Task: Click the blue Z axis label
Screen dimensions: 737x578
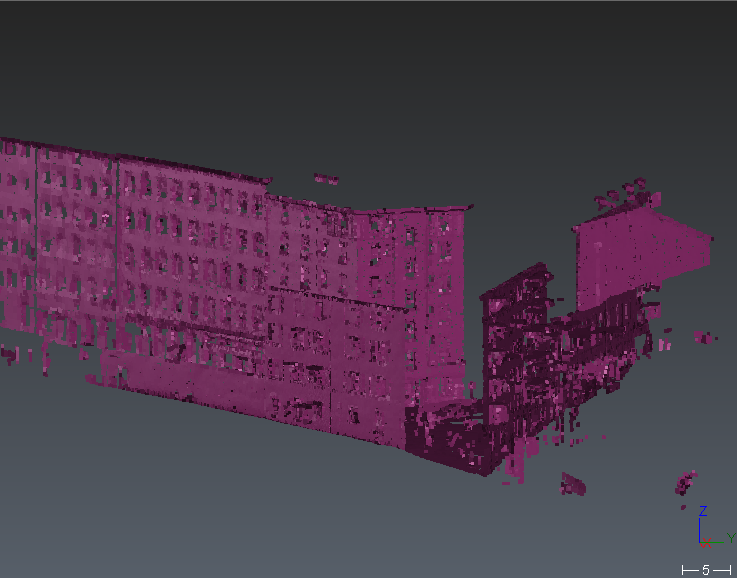Action: (703, 511)
